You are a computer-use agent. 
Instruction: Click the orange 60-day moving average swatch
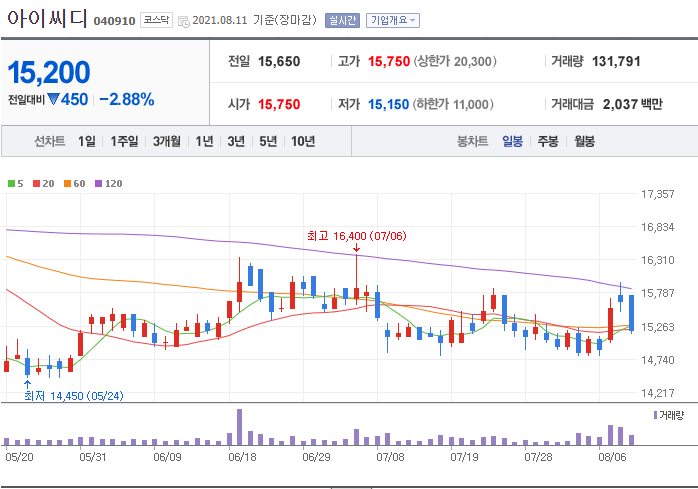point(68,183)
